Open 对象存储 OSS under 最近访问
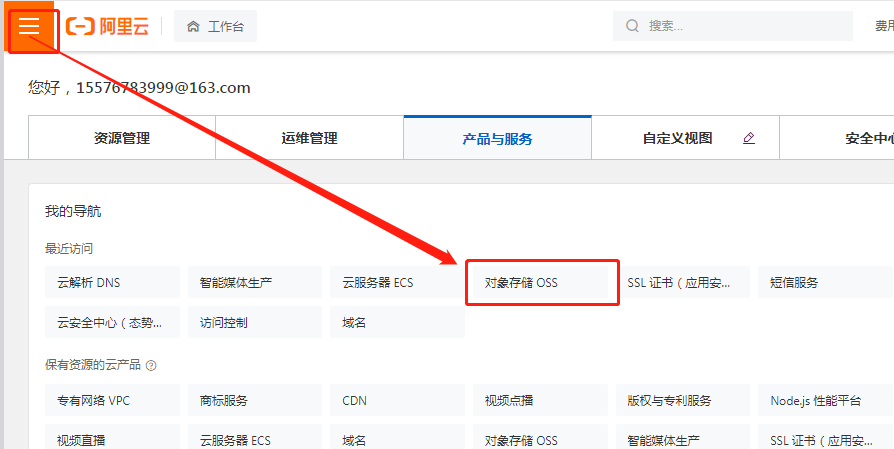The image size is (894, 449). 541,282
